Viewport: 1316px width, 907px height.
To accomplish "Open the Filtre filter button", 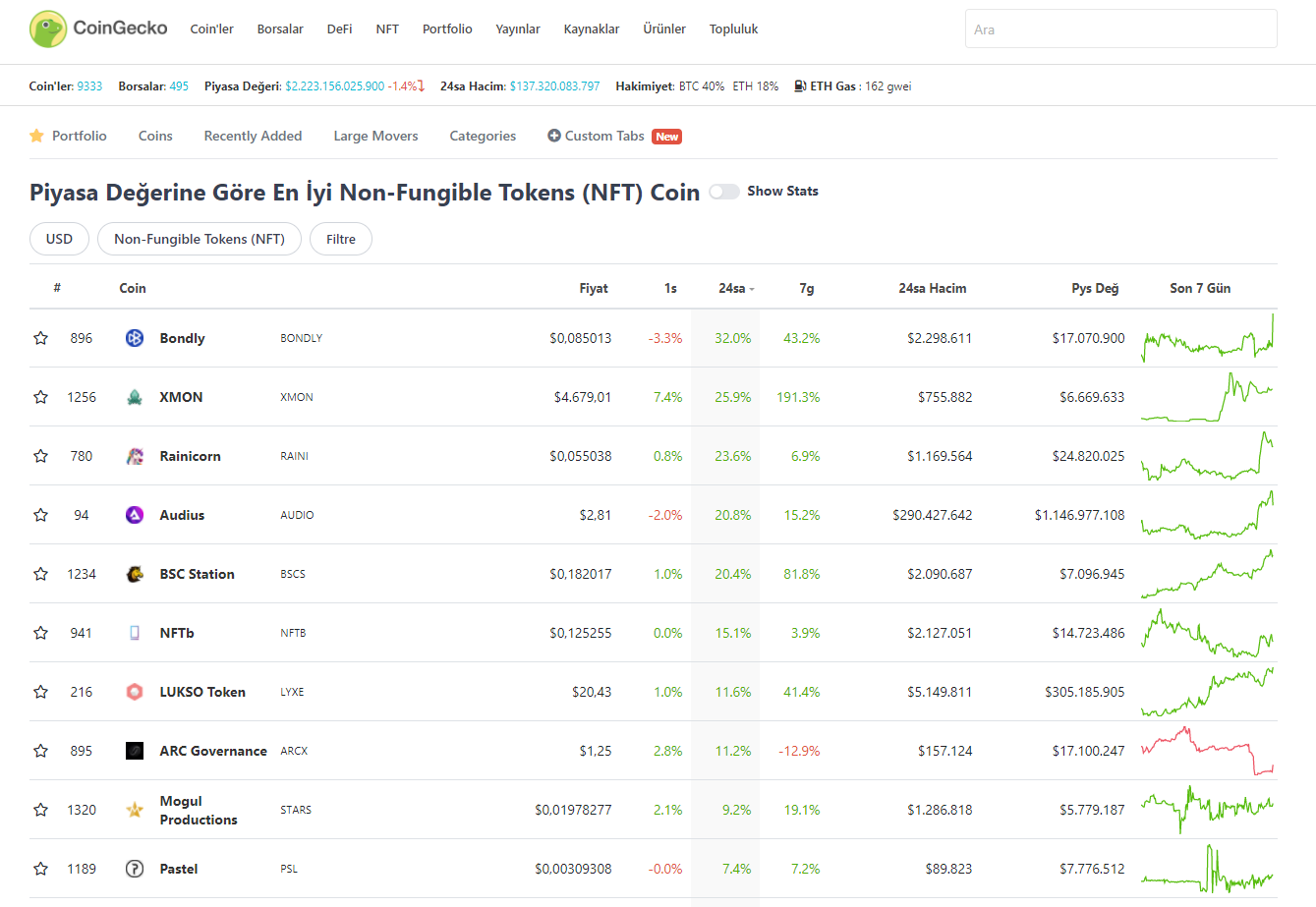I will coord(341,239).
